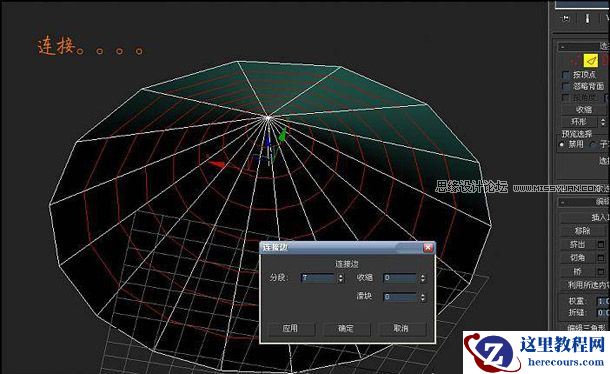
Task: Collapse the 编辑边 rollout with minus sign
Action: [563, 202]
